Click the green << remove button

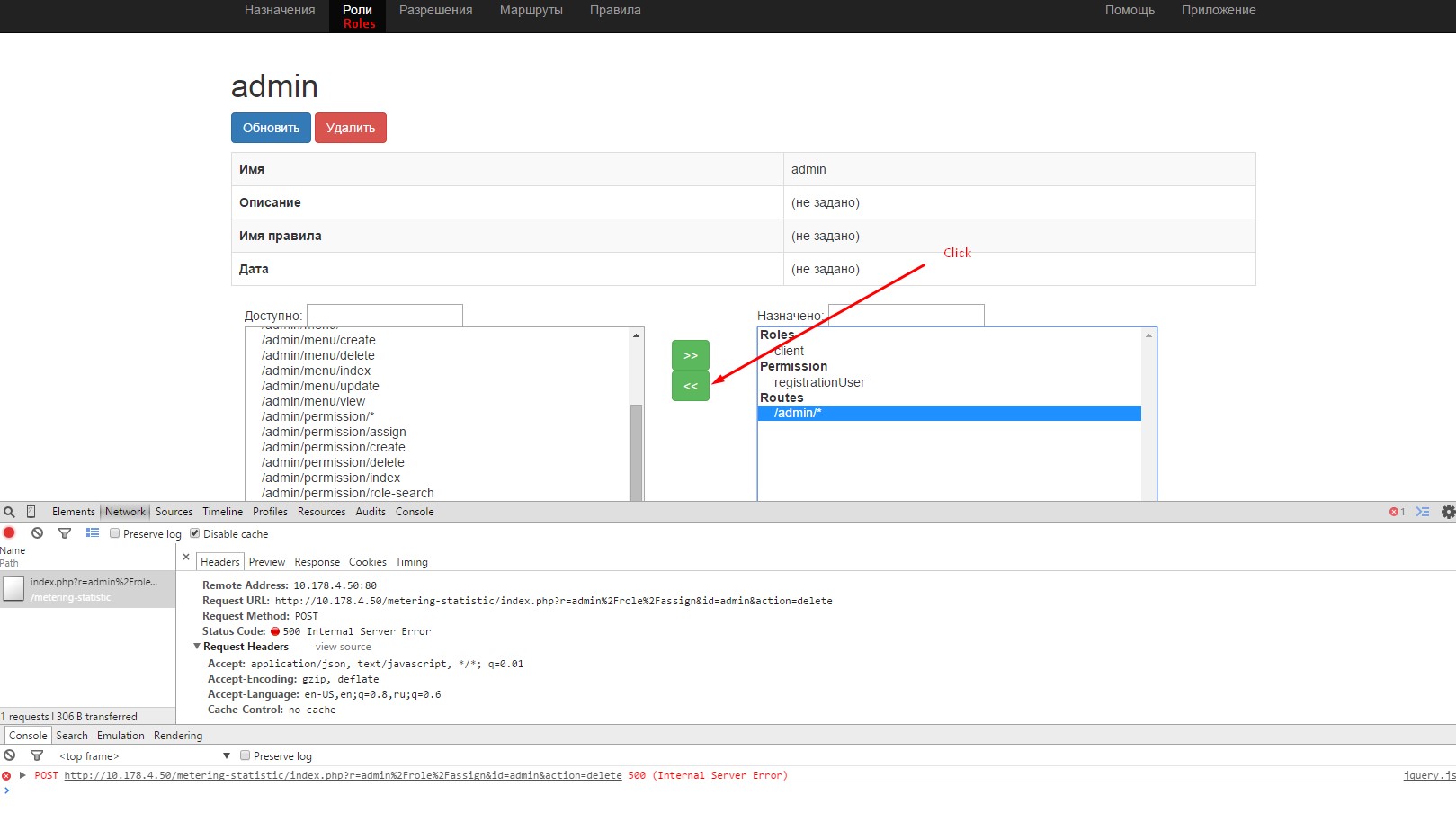(691, 386)
